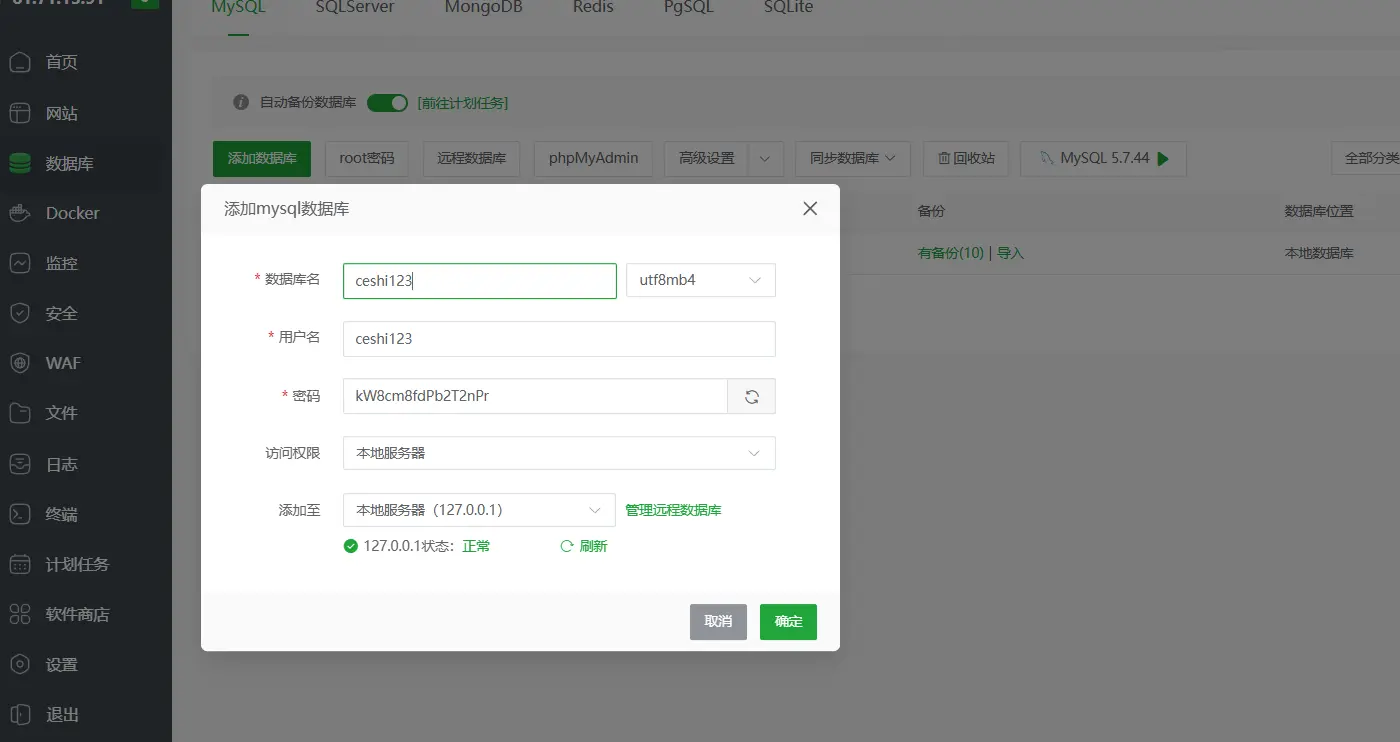Expand the 添加至 本地服务器 (127.0.0.1) dropdown
Image resolution: width=1400 pixels, height=742 pixels.
pos(479,510)
